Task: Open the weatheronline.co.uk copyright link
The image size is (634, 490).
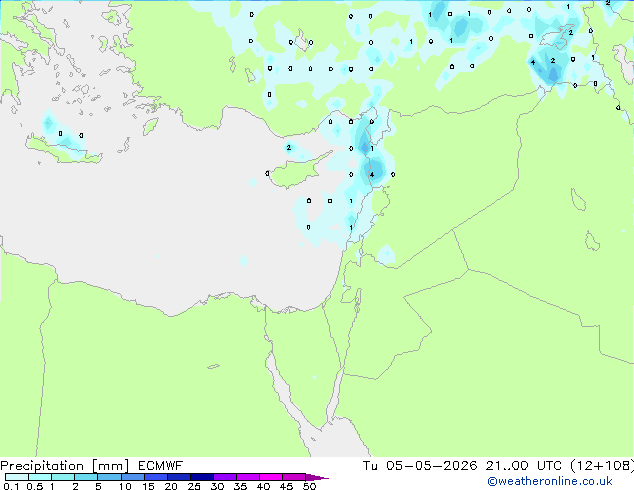Action: pyautogui.click(x=550, y=481)
